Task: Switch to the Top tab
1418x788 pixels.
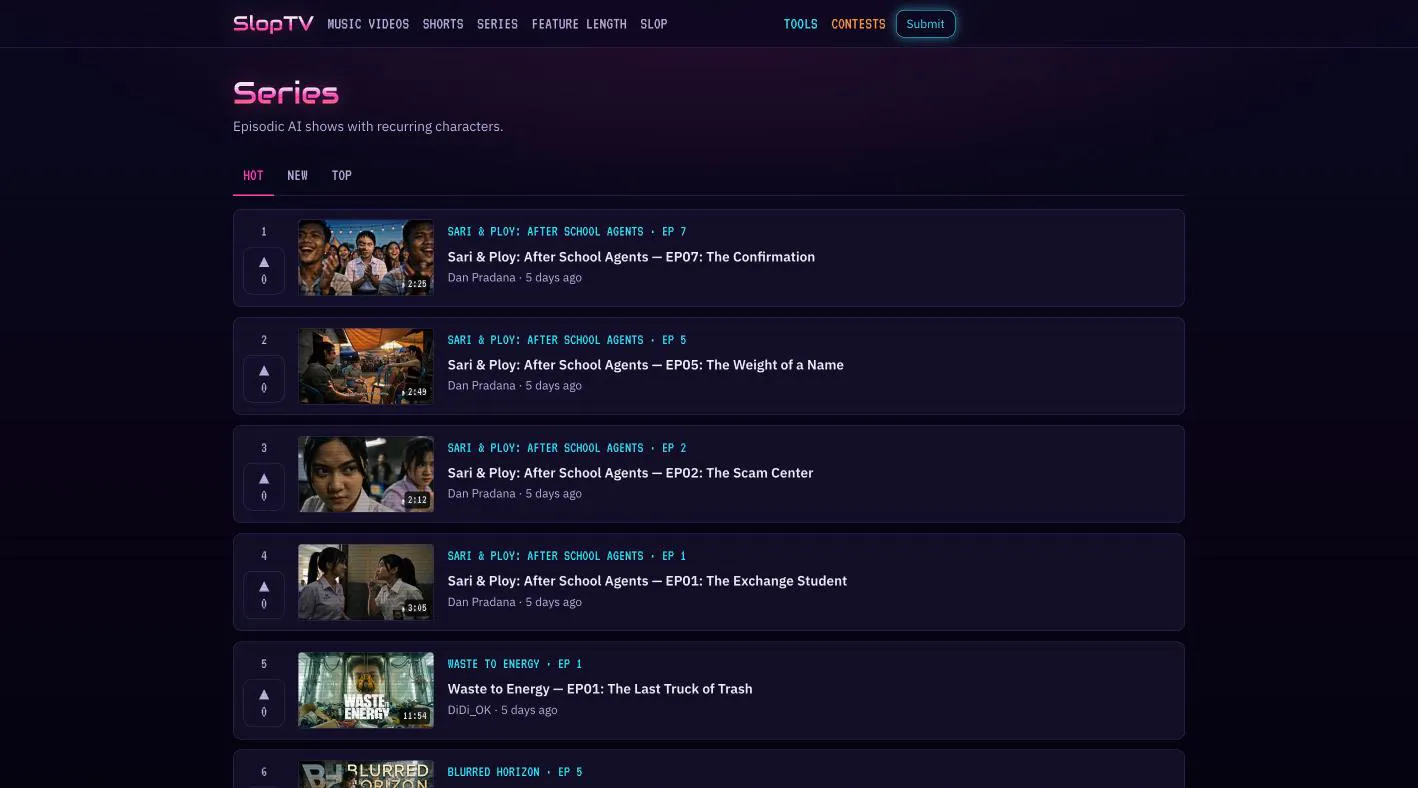Action: pyautogui.click(x=342, y=176)
